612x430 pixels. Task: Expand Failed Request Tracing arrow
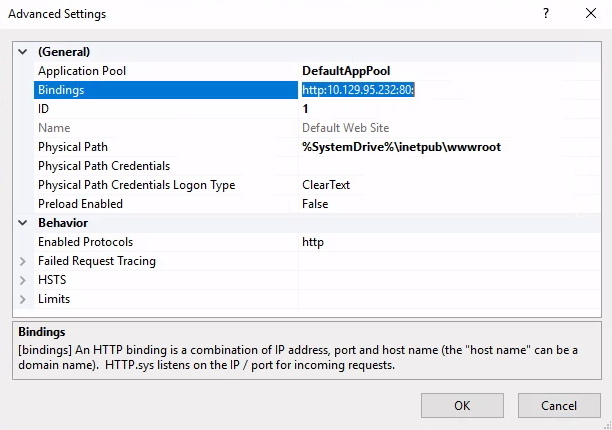[x=23, y=261]
